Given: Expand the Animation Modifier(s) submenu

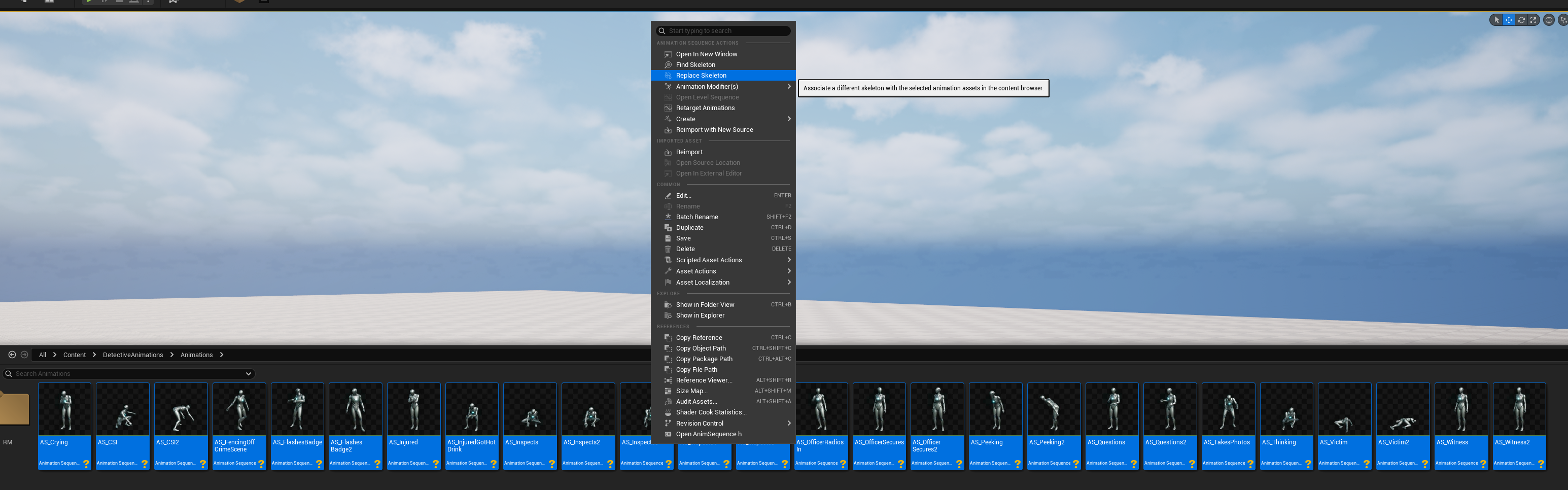Looking at the screenshot, I should (x=789, y=86).
